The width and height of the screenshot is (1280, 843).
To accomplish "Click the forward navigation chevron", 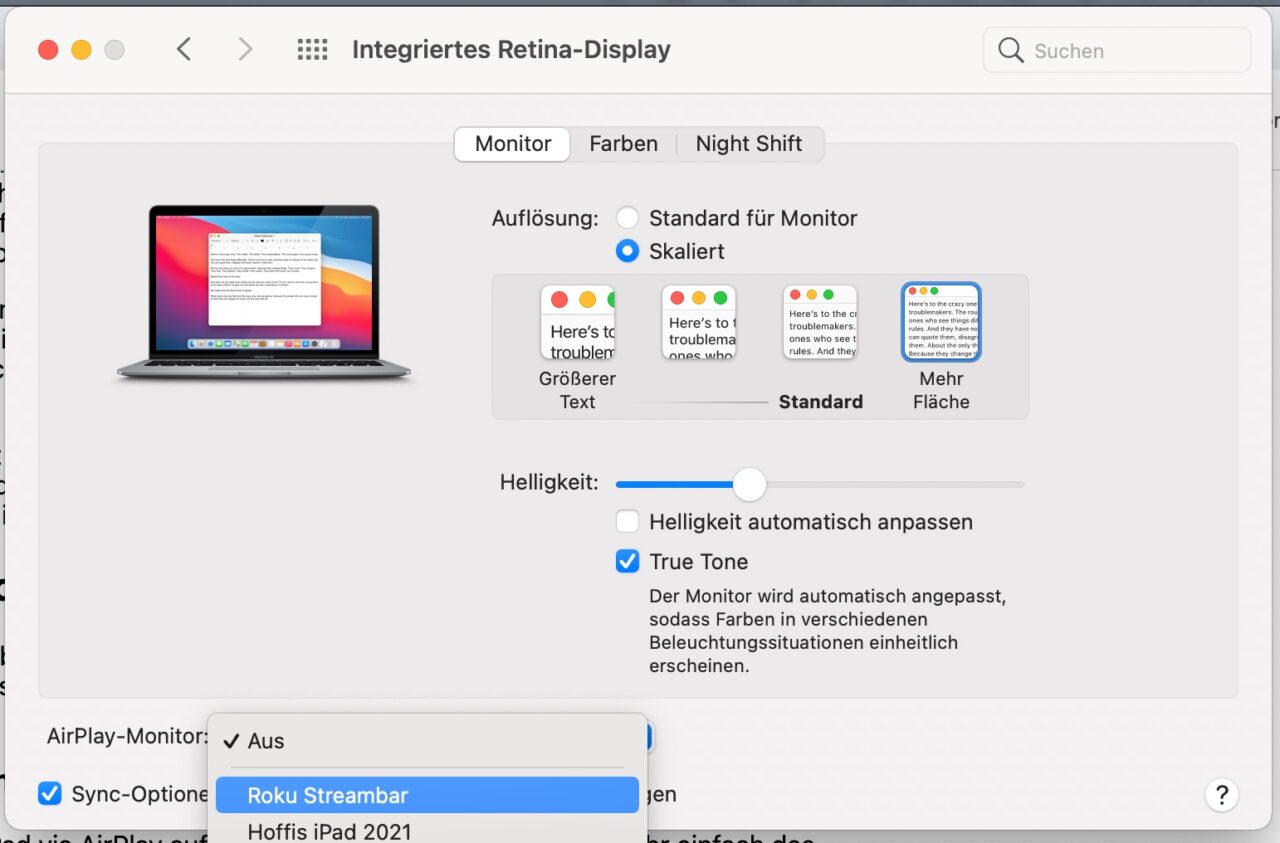I will pyautogui.click(x=245, y=50).
